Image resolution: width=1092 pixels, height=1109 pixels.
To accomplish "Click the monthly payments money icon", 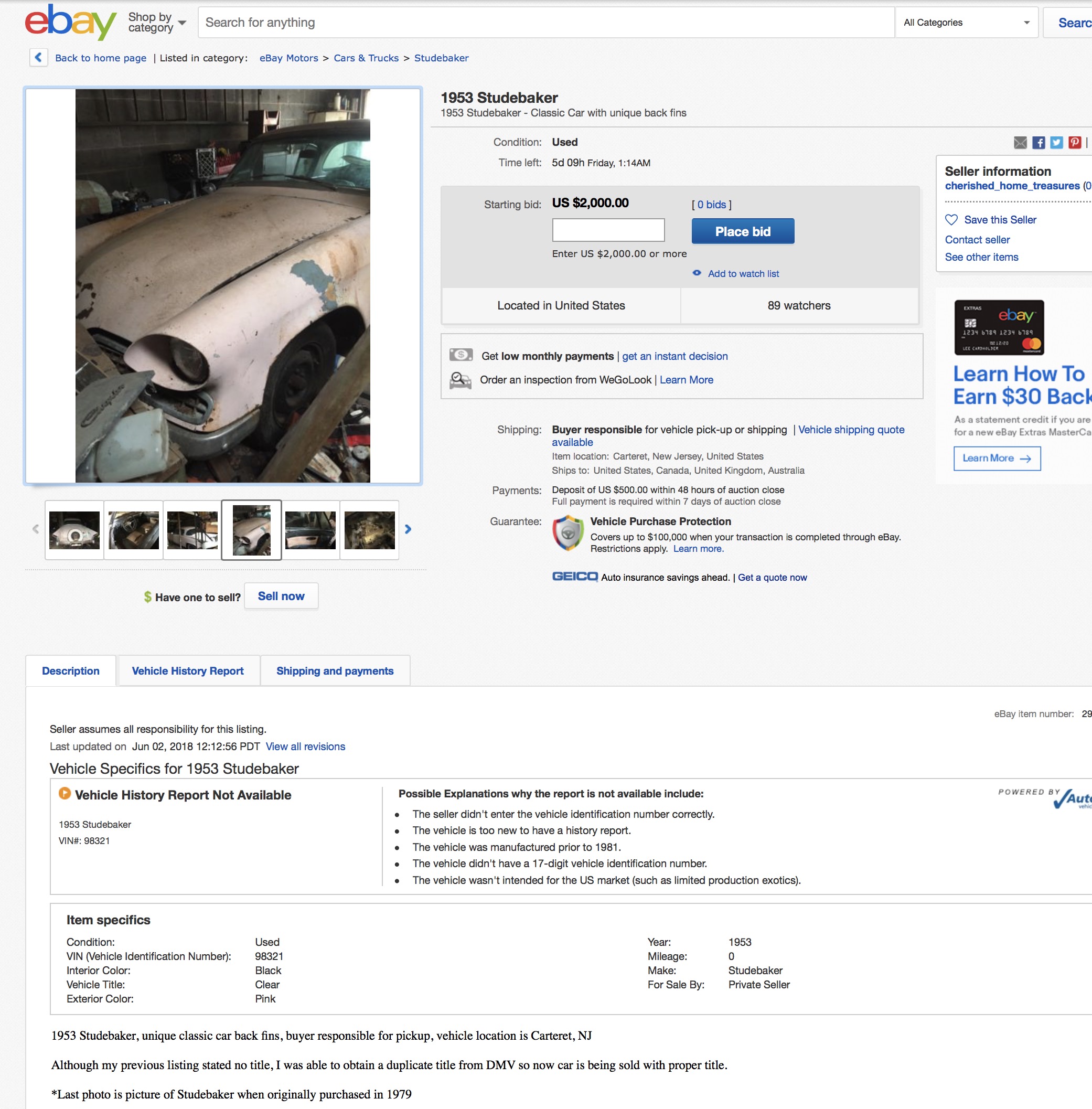I will (x=461, y=355).
